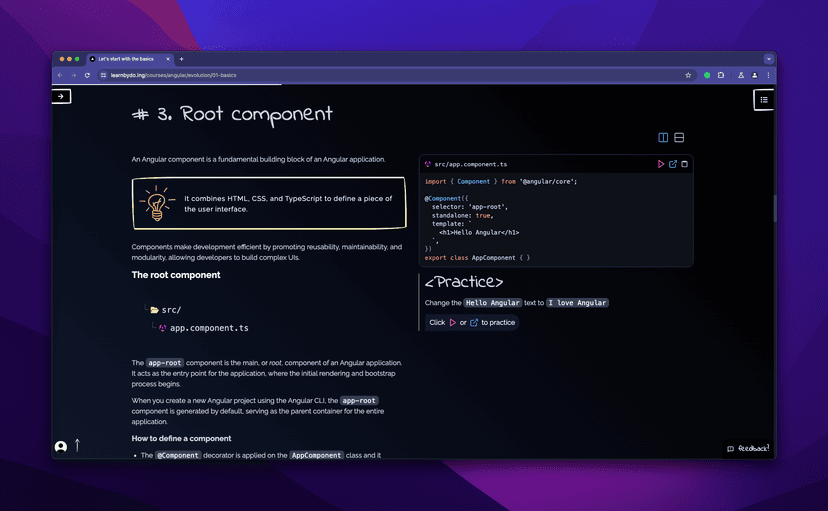Click the learnbydo.ing address bar URL
Screen dimensions: 828x511
coord(173,75)
